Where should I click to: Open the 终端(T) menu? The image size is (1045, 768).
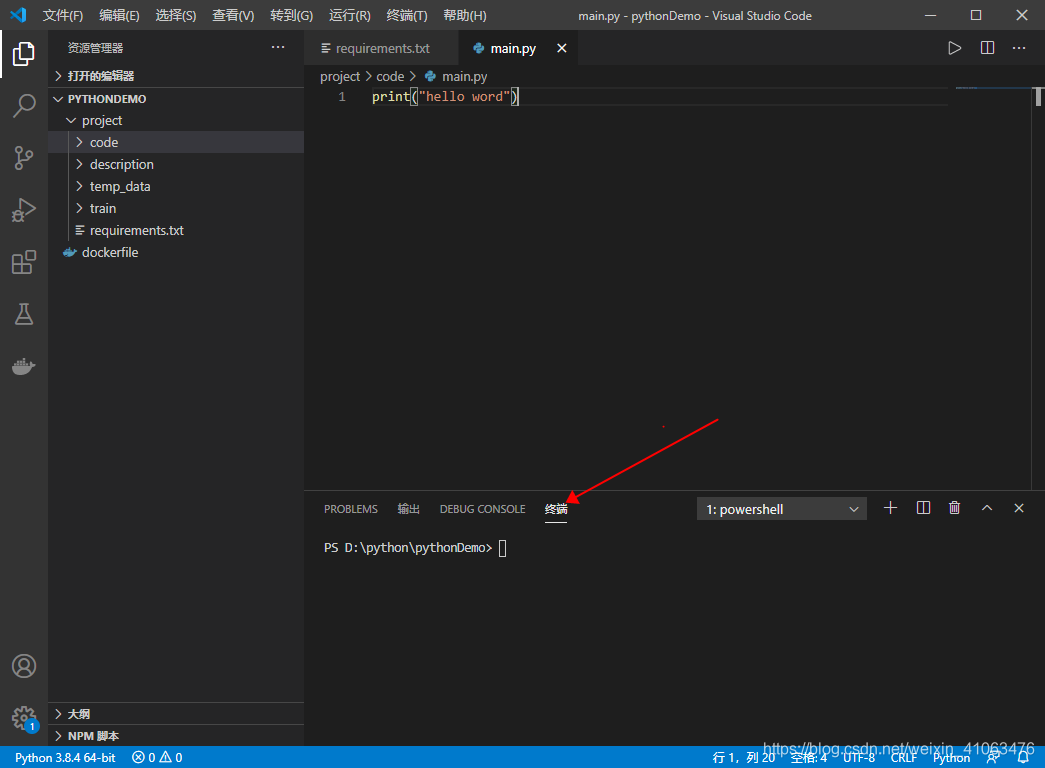click(x=407, y=15)
